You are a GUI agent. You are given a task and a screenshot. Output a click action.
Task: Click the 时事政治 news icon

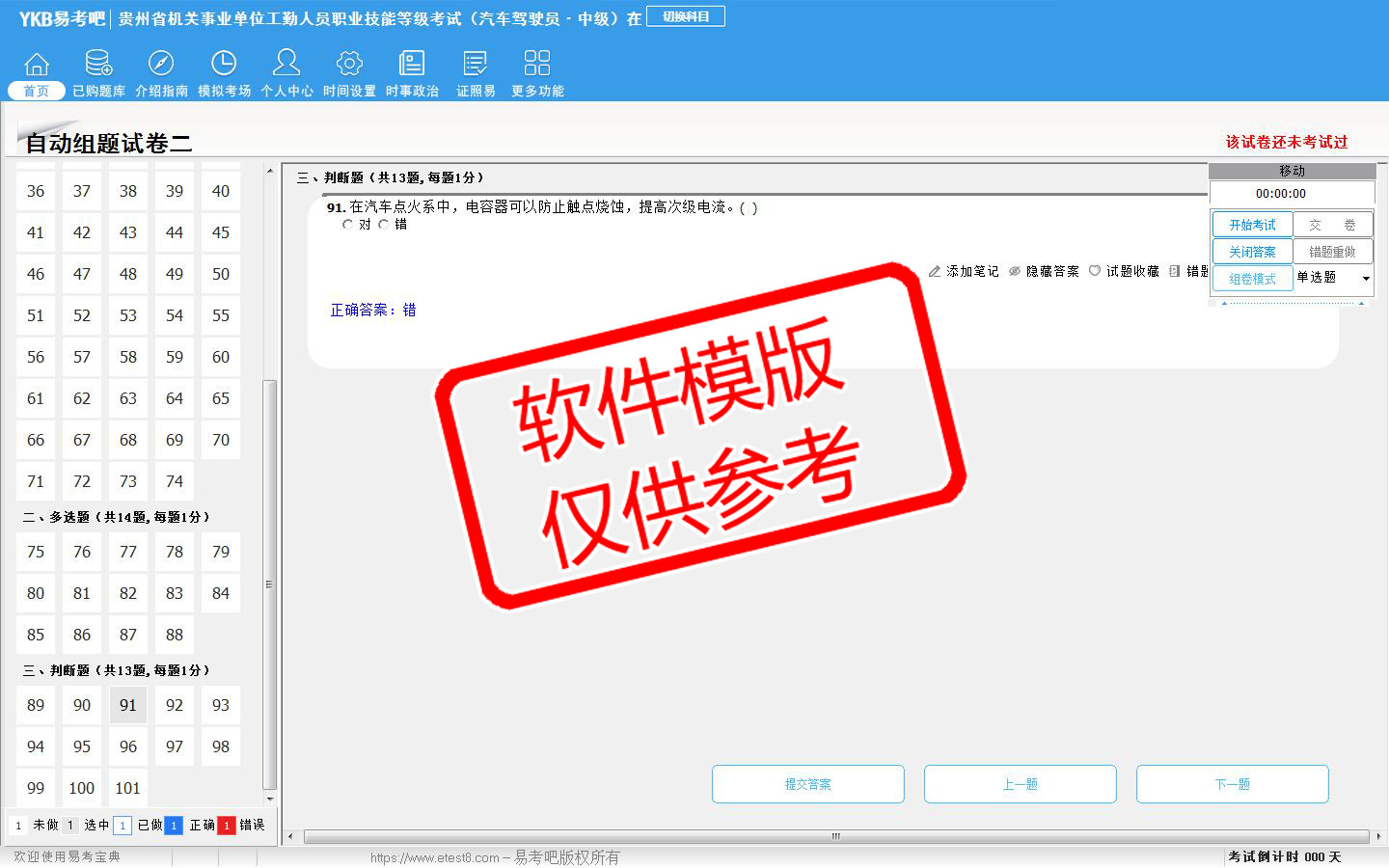coord(412,65)
